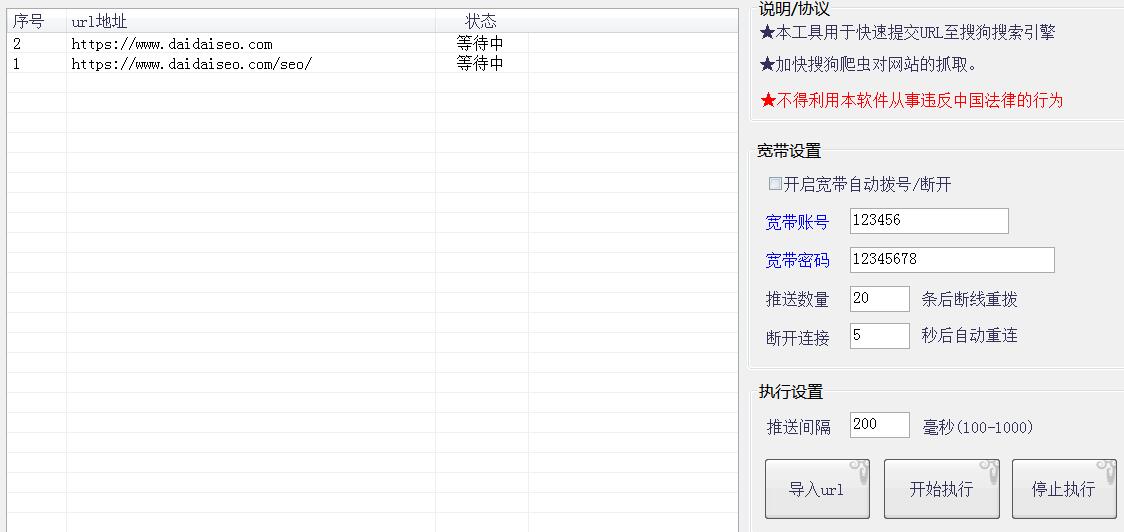Screen dimensions: 1124x532
Task: Start the task with 开始执行
Action: [941, 489]
